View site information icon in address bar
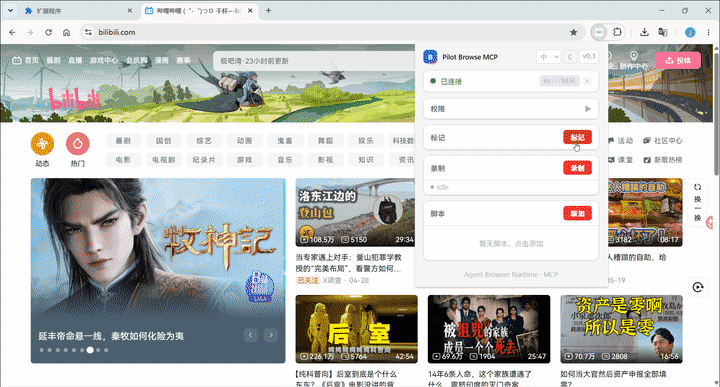Screen dimensions: 720x387 [89, 32]
